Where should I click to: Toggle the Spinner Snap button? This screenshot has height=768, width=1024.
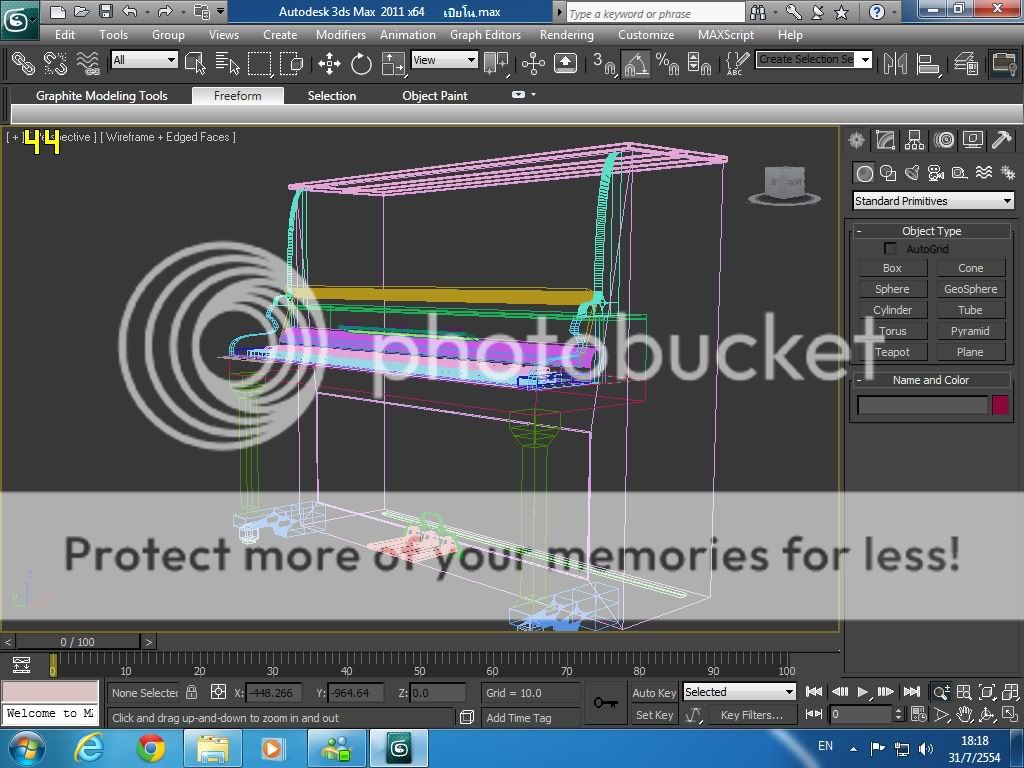tap(699, 63)
